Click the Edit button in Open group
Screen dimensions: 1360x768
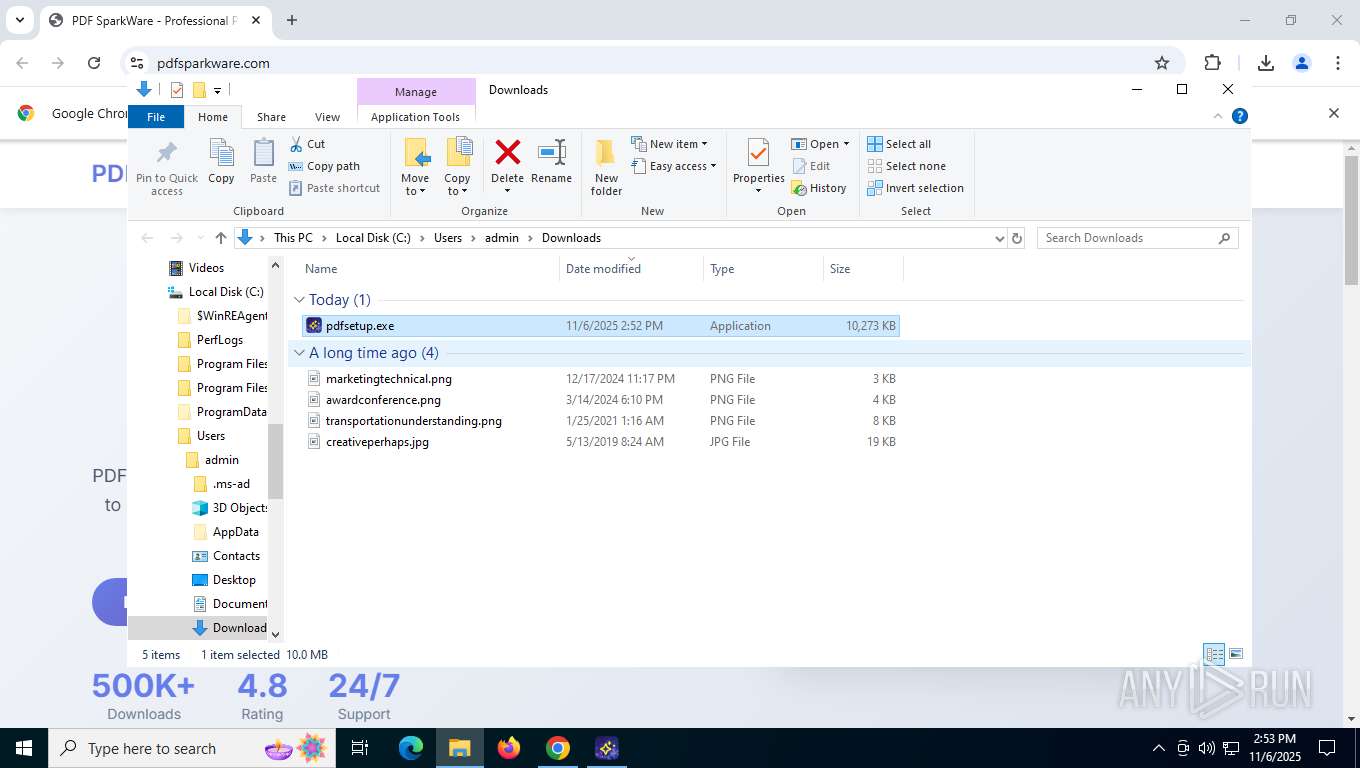point(811,166)
